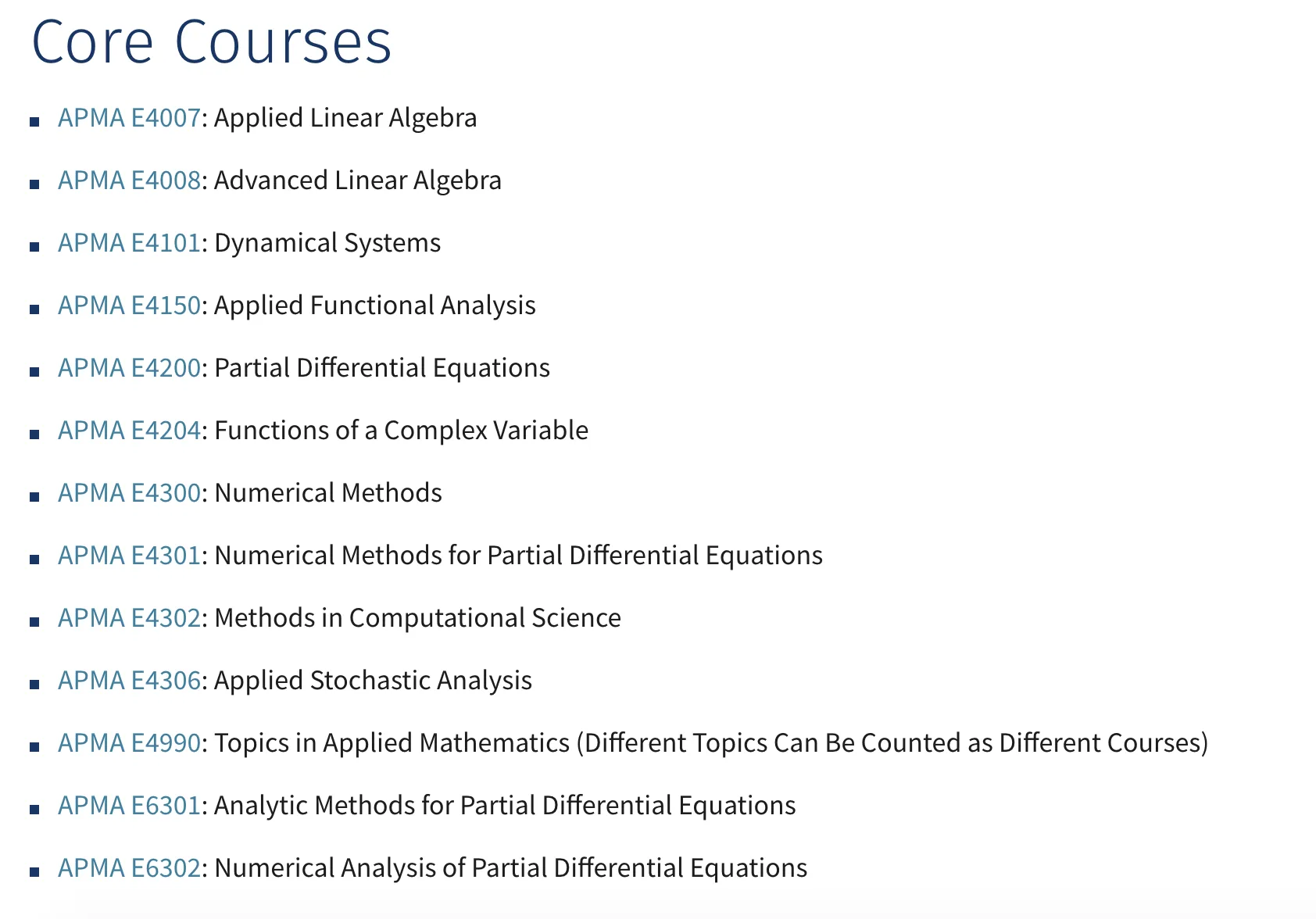The width and height of the screenshot is (1316, 919).
Task: Click the Core Courses heading
Action: 211,42
